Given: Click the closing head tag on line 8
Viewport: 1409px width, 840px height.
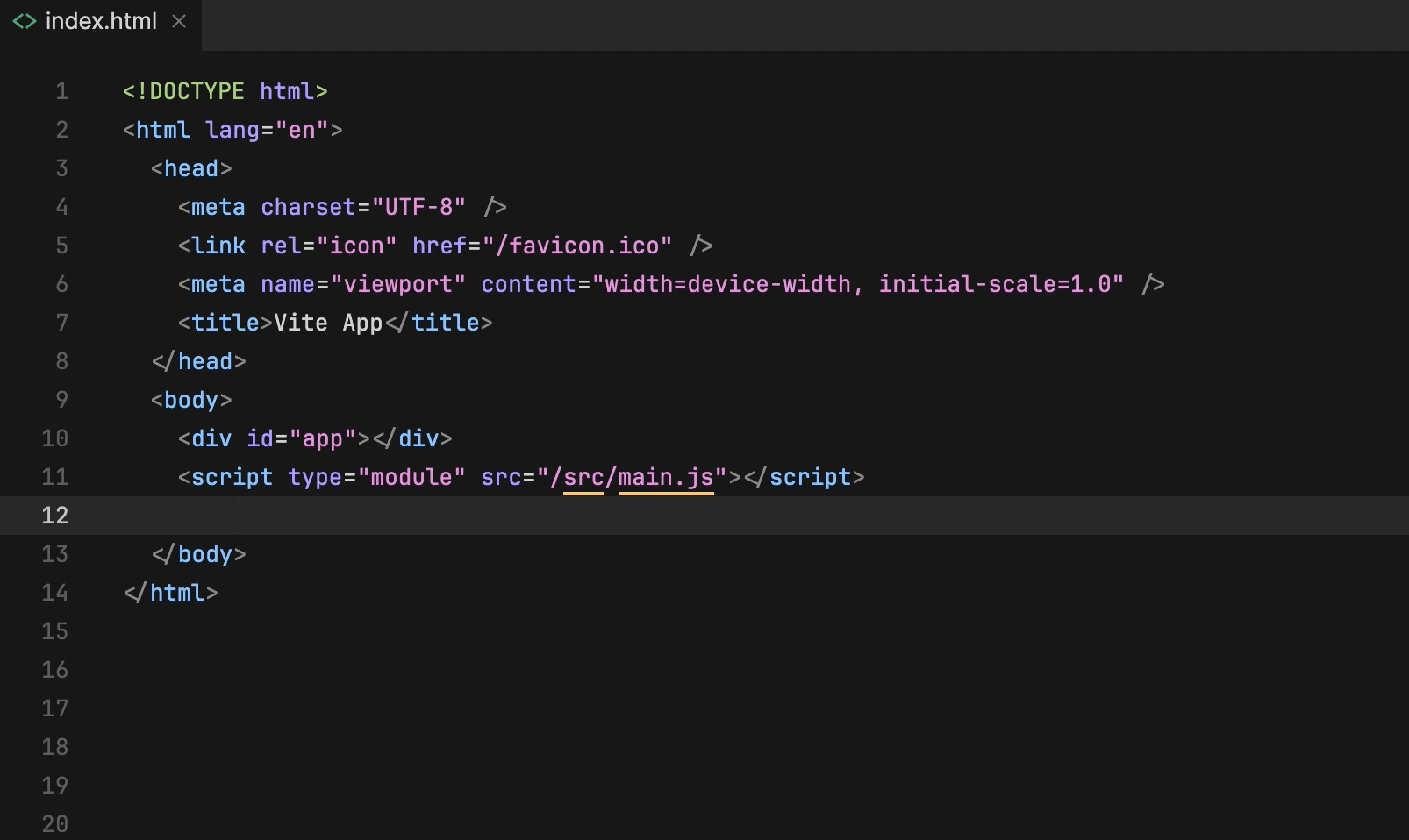Looking at the screenshot, I should (198, 361).
